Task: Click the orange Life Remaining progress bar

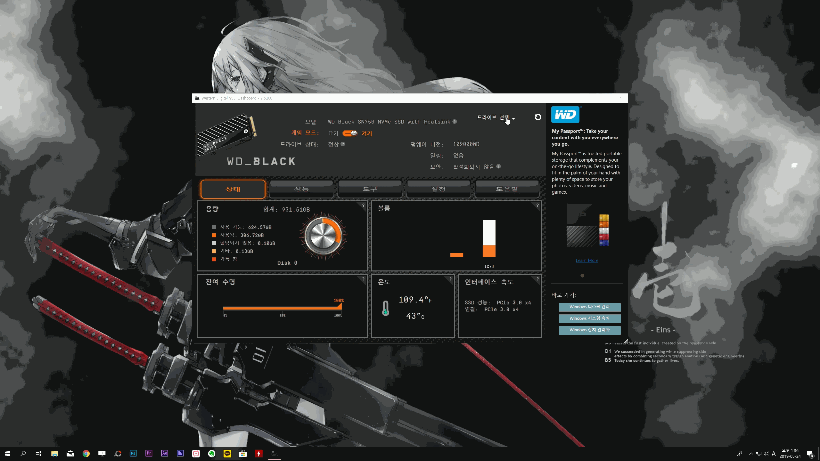Action: [282, 308]
